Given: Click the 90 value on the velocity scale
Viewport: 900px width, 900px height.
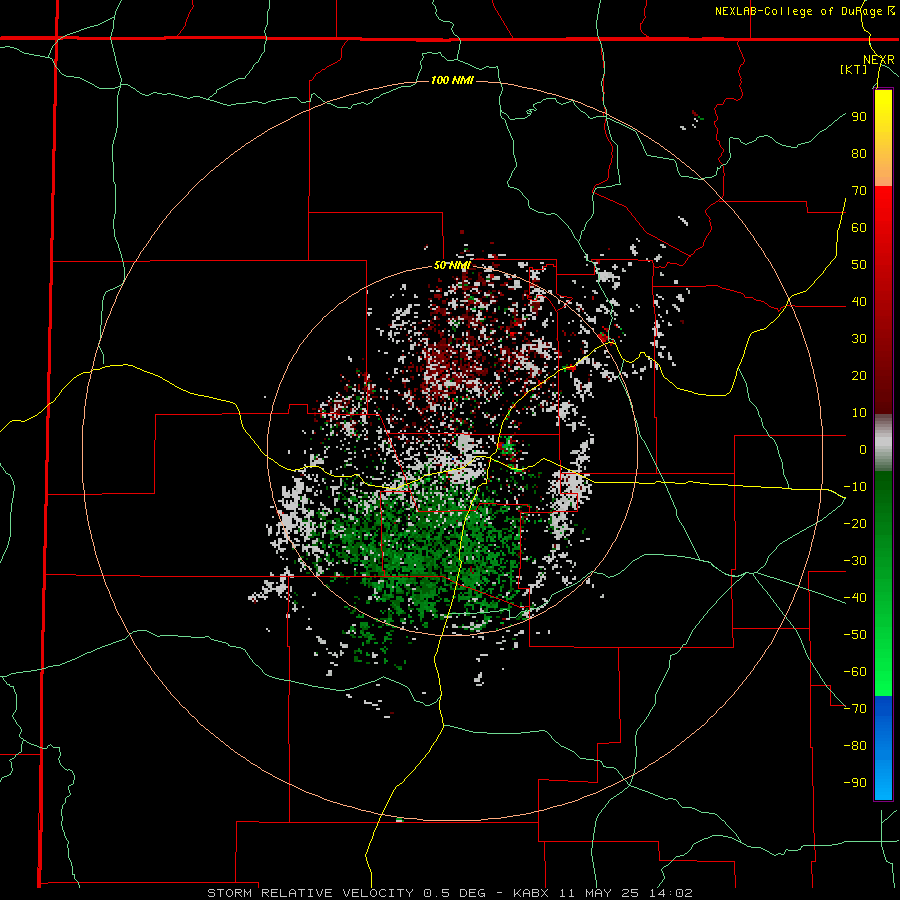Looking at the screenshot, I should [x=859, y=117].
